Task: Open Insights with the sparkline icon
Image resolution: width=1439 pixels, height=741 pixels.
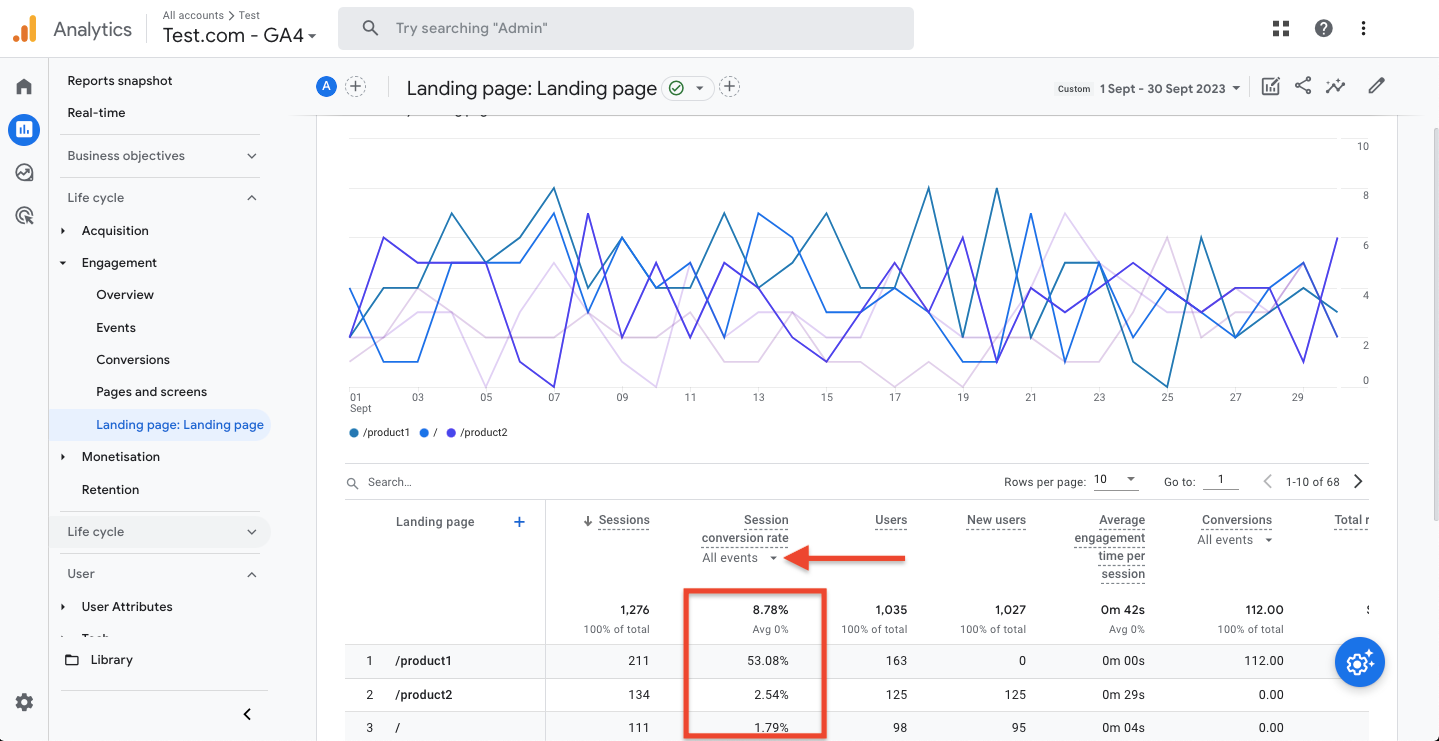Action: click(x=1336, y=86)
